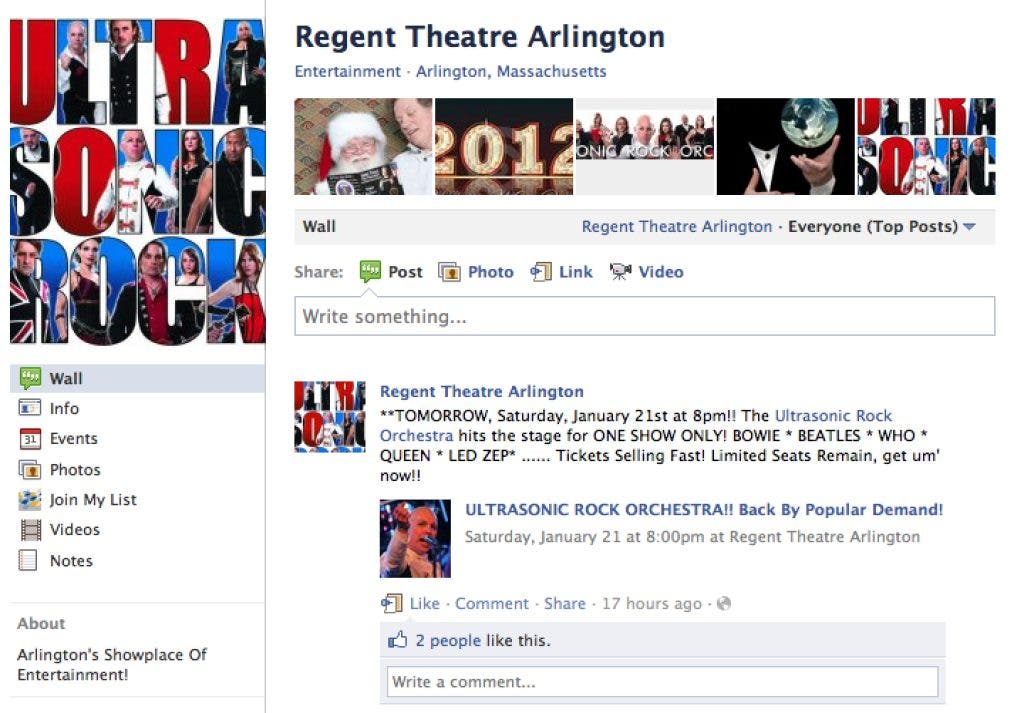Open Ultrasonic Rock Orchestra link in post
This screenshot has width=1024, height=713.
833,416
